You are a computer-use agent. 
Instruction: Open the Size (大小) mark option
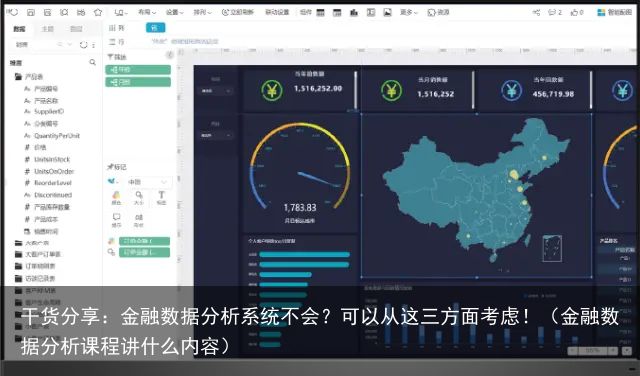click(x=139, y=197)
